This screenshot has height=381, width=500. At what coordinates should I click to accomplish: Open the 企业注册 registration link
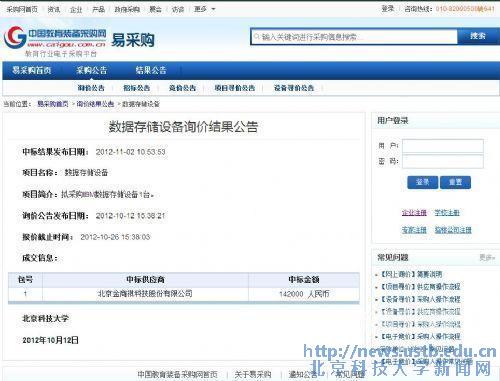(414, 213)
